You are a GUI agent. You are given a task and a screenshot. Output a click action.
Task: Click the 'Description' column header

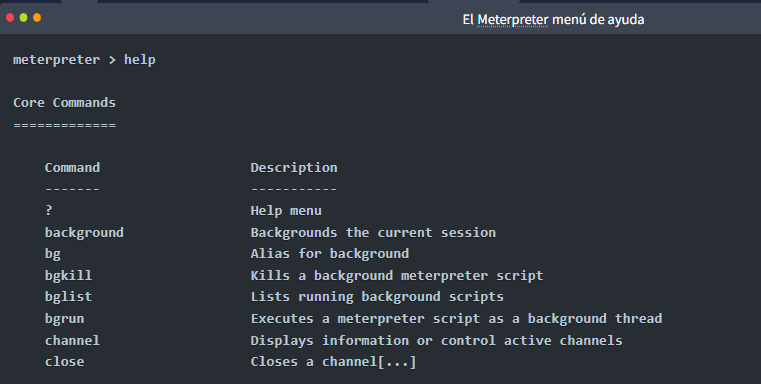[294, 168]
